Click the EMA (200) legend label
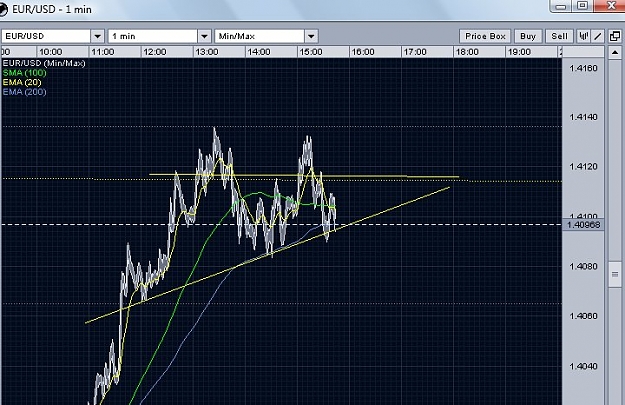The image size is (625, 405). click(x=24, y=92)
